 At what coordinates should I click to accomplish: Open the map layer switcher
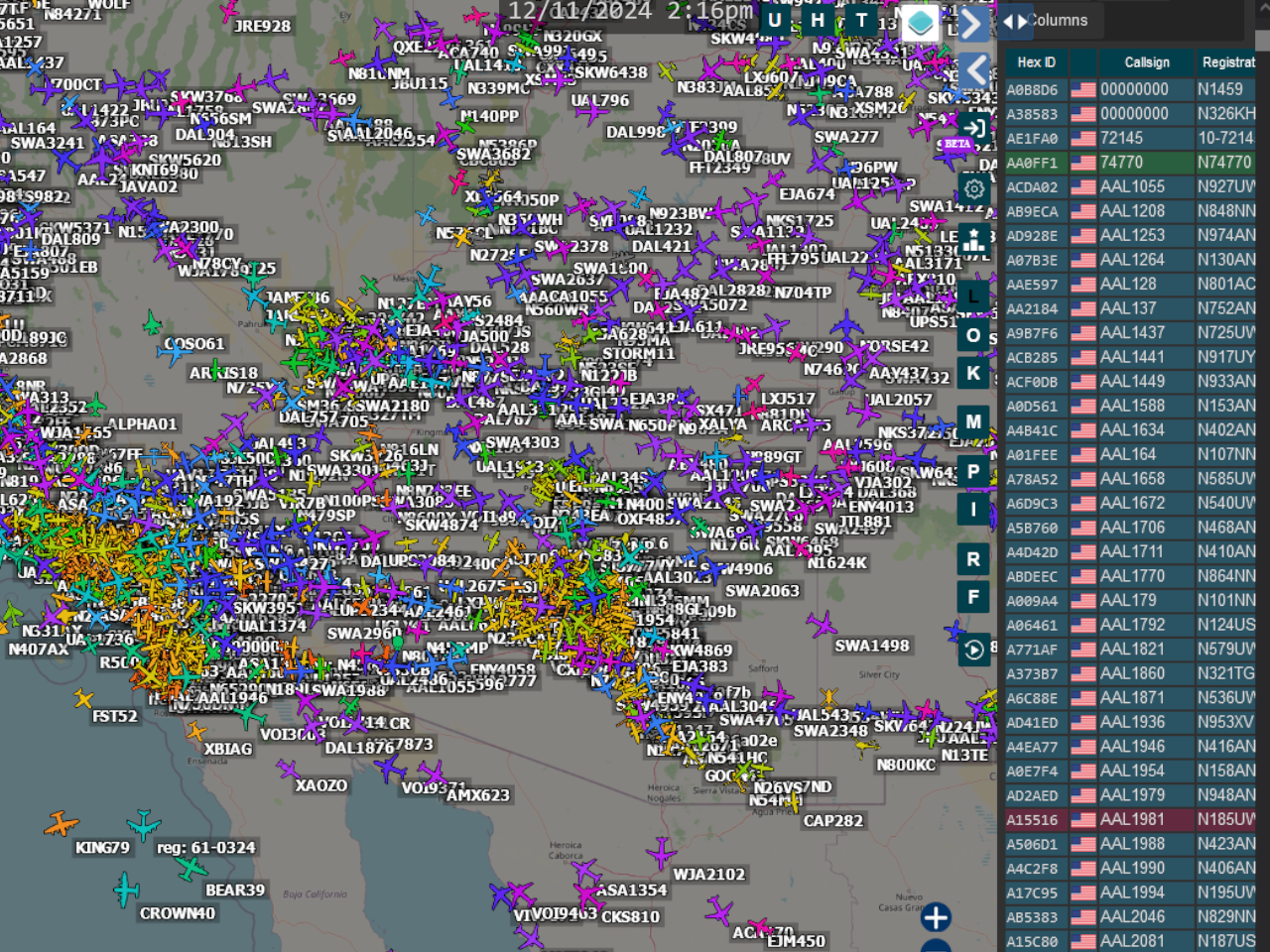click(920, 23)
